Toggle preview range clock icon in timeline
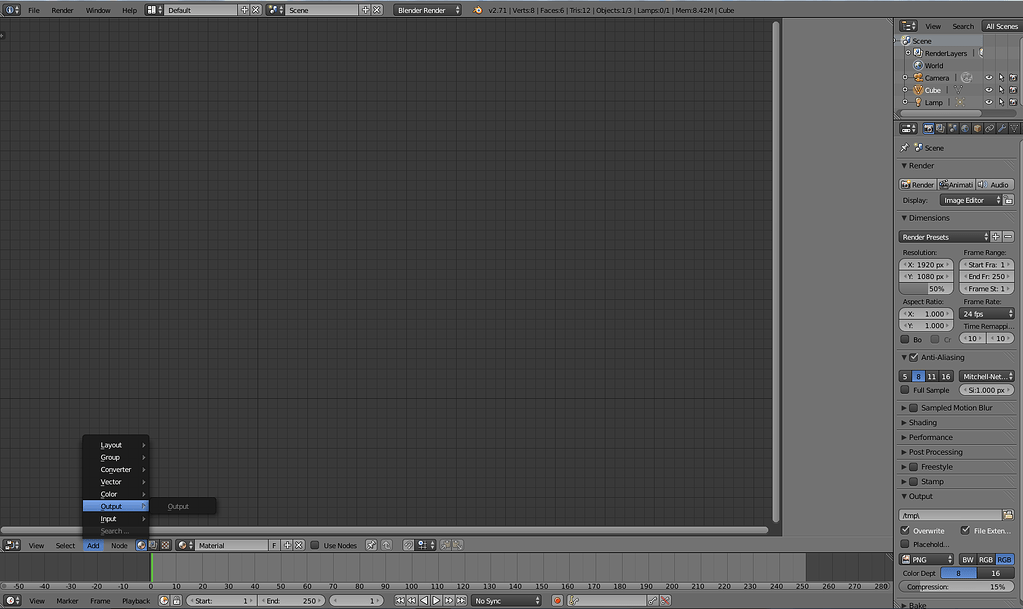This screenshot has height=609, width=1023. (x=164, y=601)
